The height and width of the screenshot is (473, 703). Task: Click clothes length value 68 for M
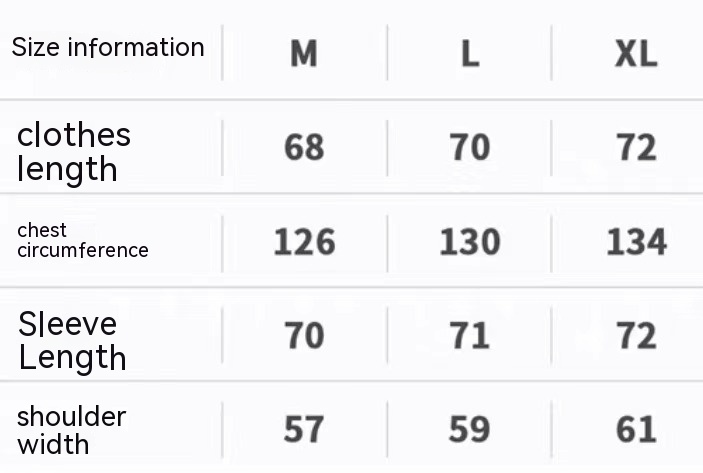(x=304, y=148)
